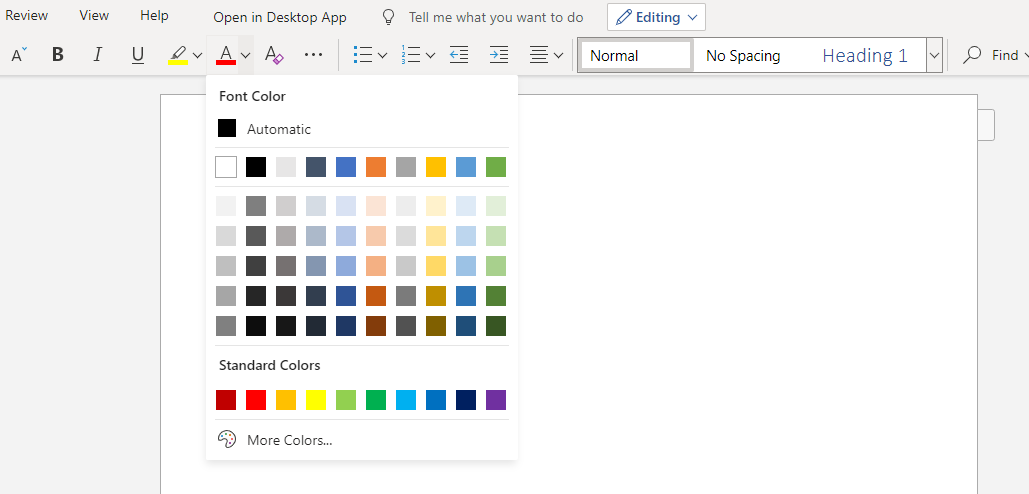Toggle Italic formatting
Image resolution: width=1029 pixels, height=494 pixels.
(x=98, y=55)
